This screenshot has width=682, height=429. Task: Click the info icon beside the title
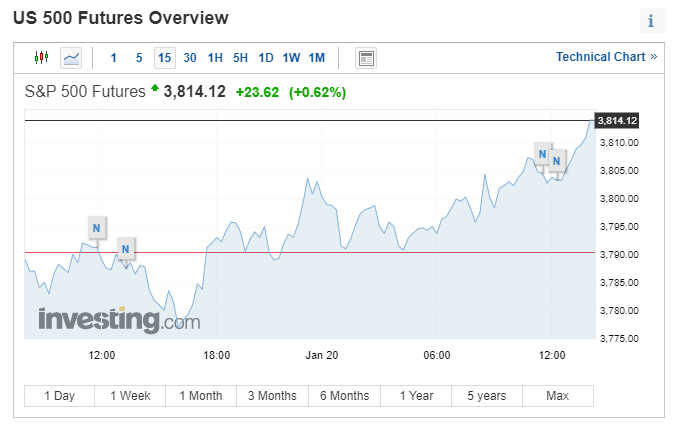tap(651, 21)
